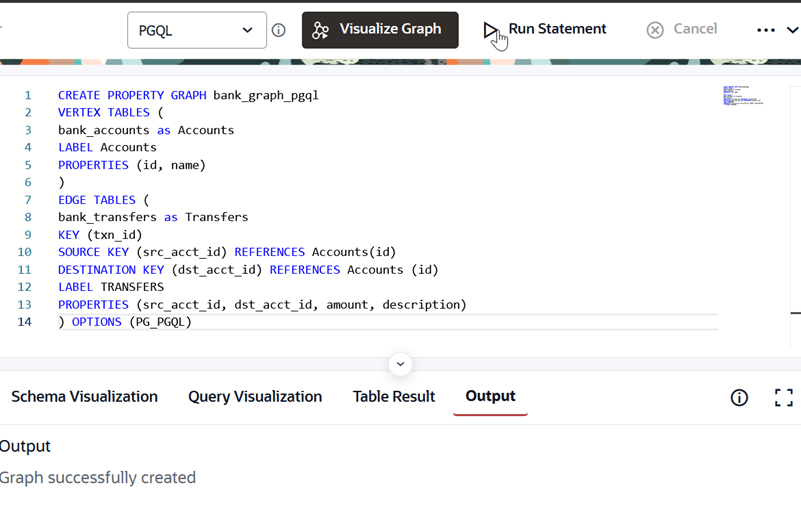Click 'LABEL TRANSFERS' on line 12
Viewport: 801px width, 514px height.
click(111, 287)
